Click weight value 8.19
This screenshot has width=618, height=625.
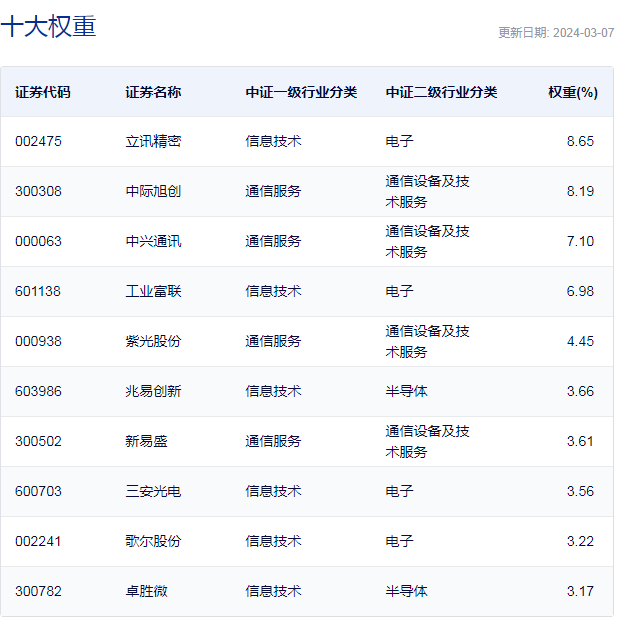point(580,191)
